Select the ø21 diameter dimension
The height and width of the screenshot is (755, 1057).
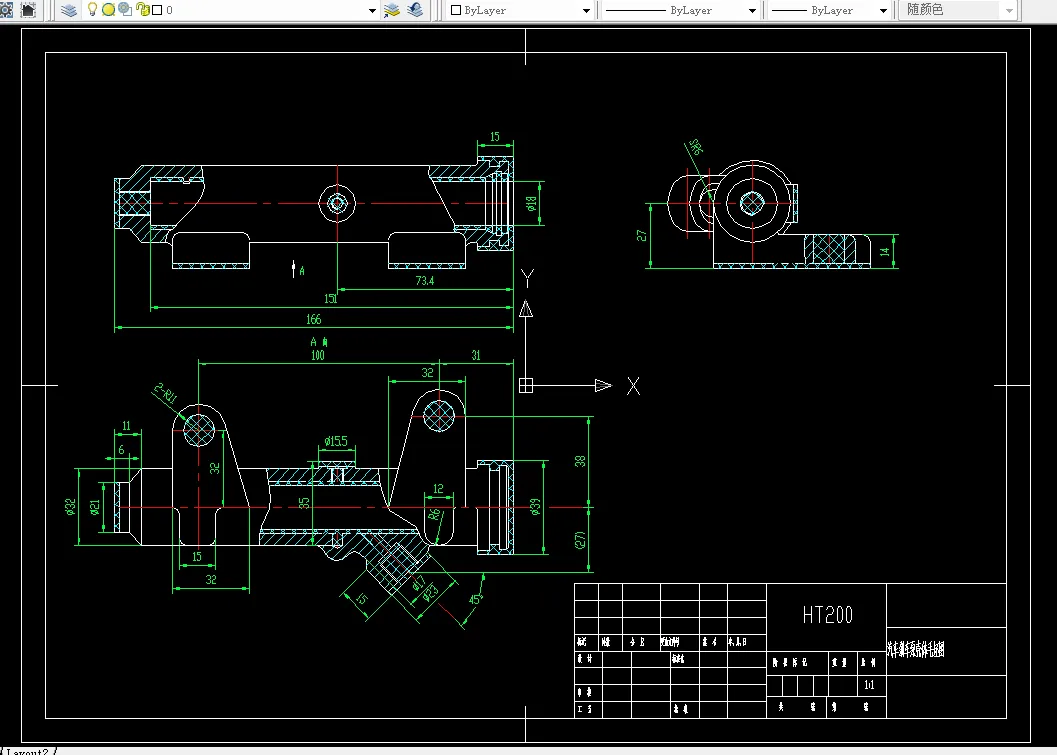tap(94, 507)
